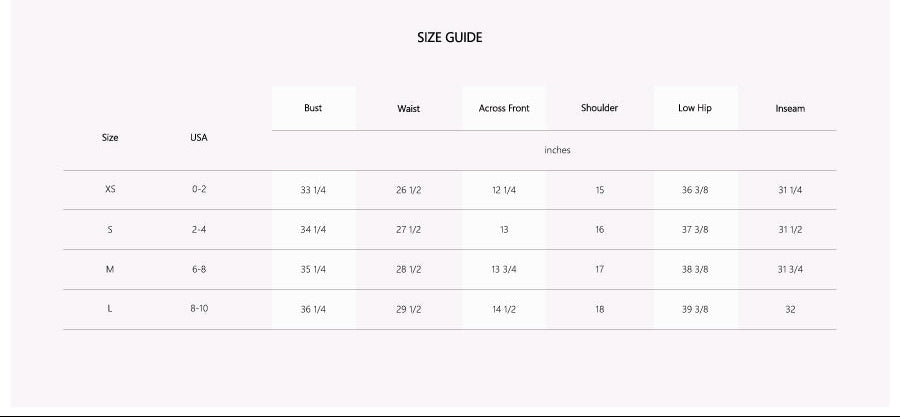Viewport: 900px width, 417px height.
Task: Click the Shoulder column header
Action: [599, 108]
